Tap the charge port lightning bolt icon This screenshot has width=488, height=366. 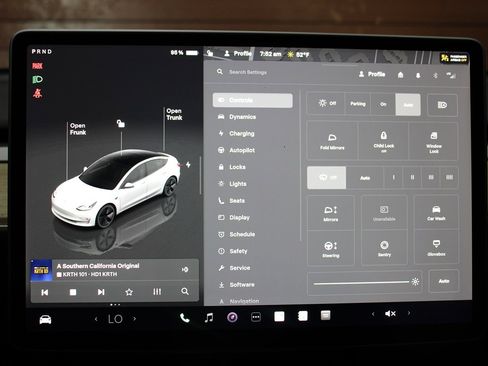tap(188, 165)
